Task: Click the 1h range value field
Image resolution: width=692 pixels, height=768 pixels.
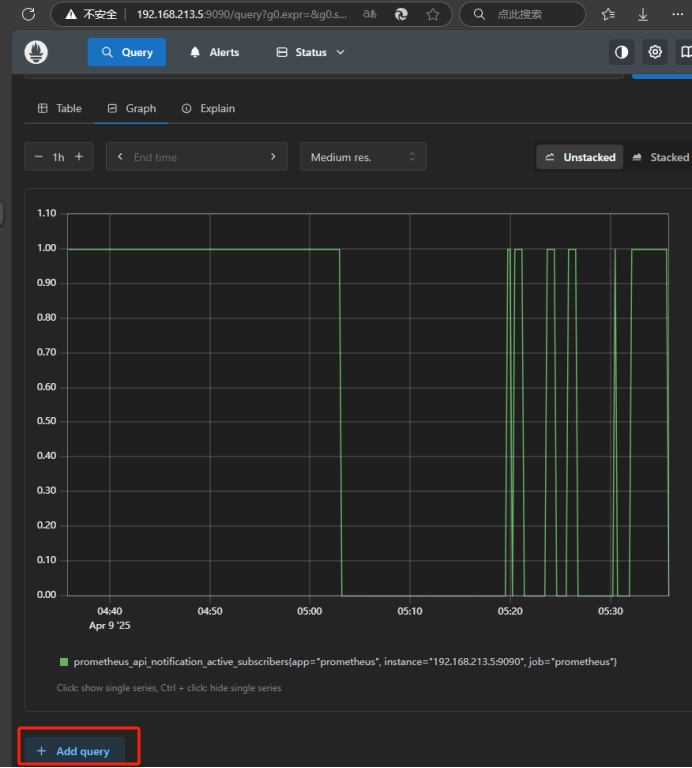Action: [x=58, y=157]
